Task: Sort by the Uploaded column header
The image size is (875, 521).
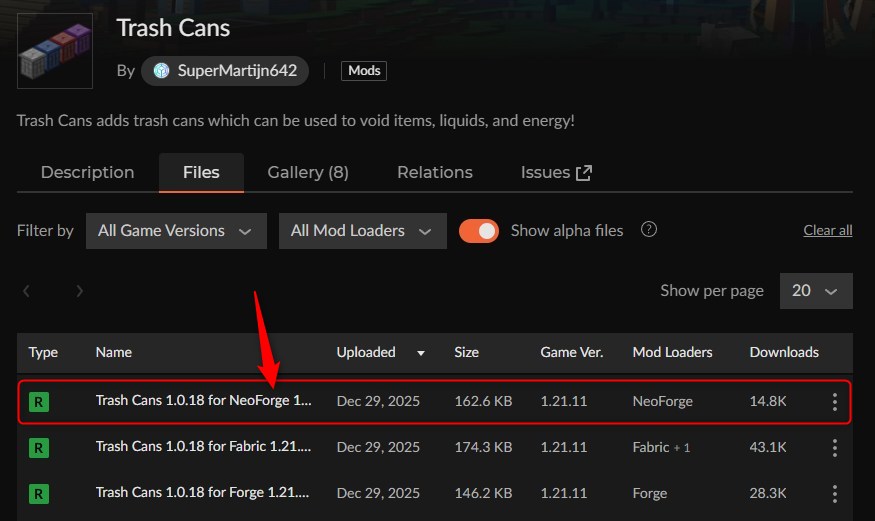Action: pyautogui.click(x=366, y=353)
